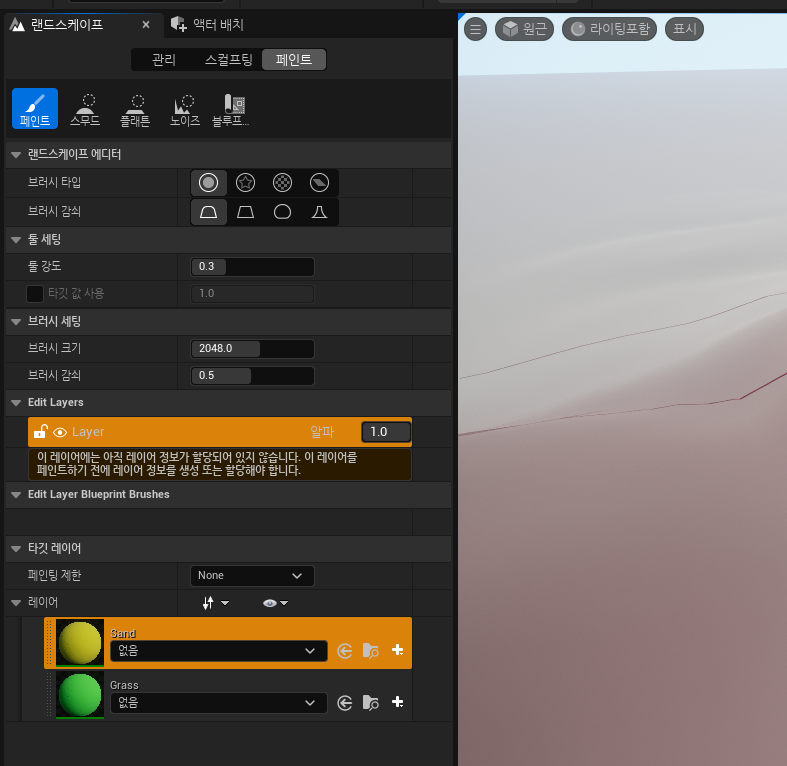Viewport: 787px width, 766px height.
Task: Use selected asset arrow for Grass layer
Action: 345,703
